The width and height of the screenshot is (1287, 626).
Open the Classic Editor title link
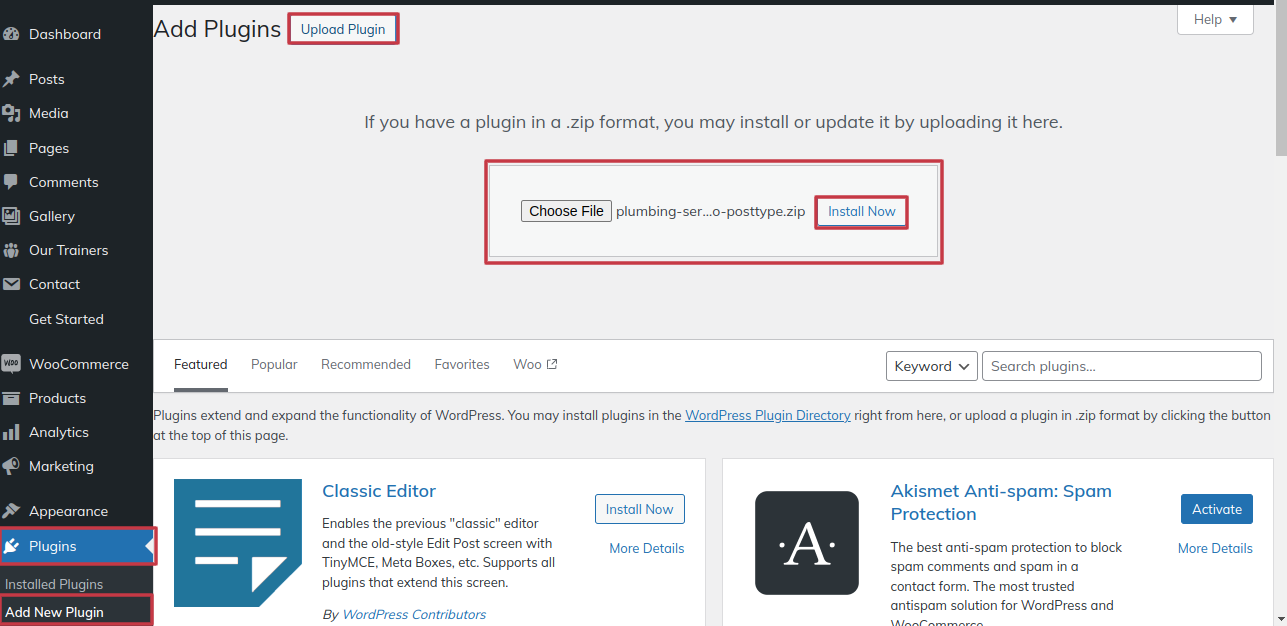(x=379, y=491)
